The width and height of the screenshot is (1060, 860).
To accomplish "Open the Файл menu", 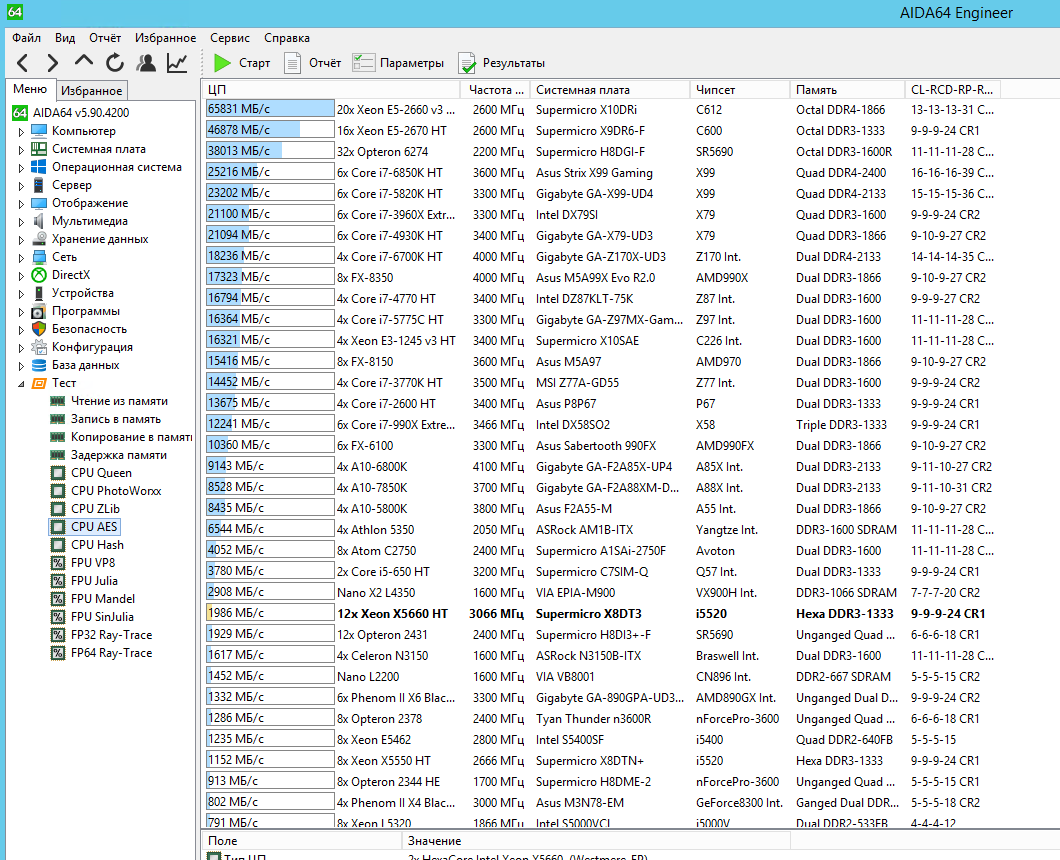I will 26,38.
